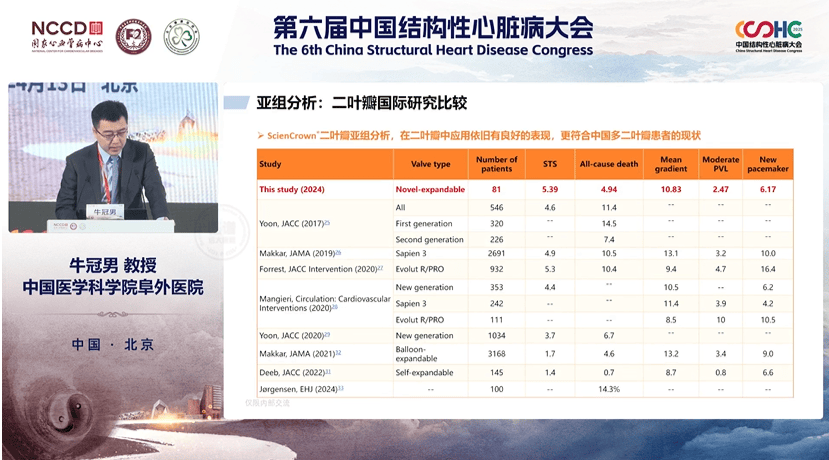The height and width of the screenshot is (460, 829).
Task: Click the round maroon Fuwai hospital emblem
Action: (x=133, y=37)
